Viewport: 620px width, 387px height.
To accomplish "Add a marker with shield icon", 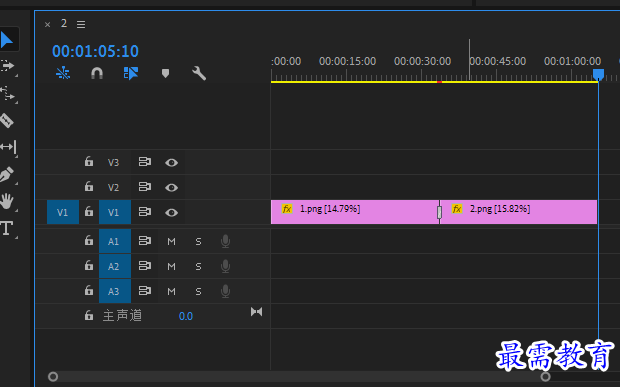I will point(165,73).
